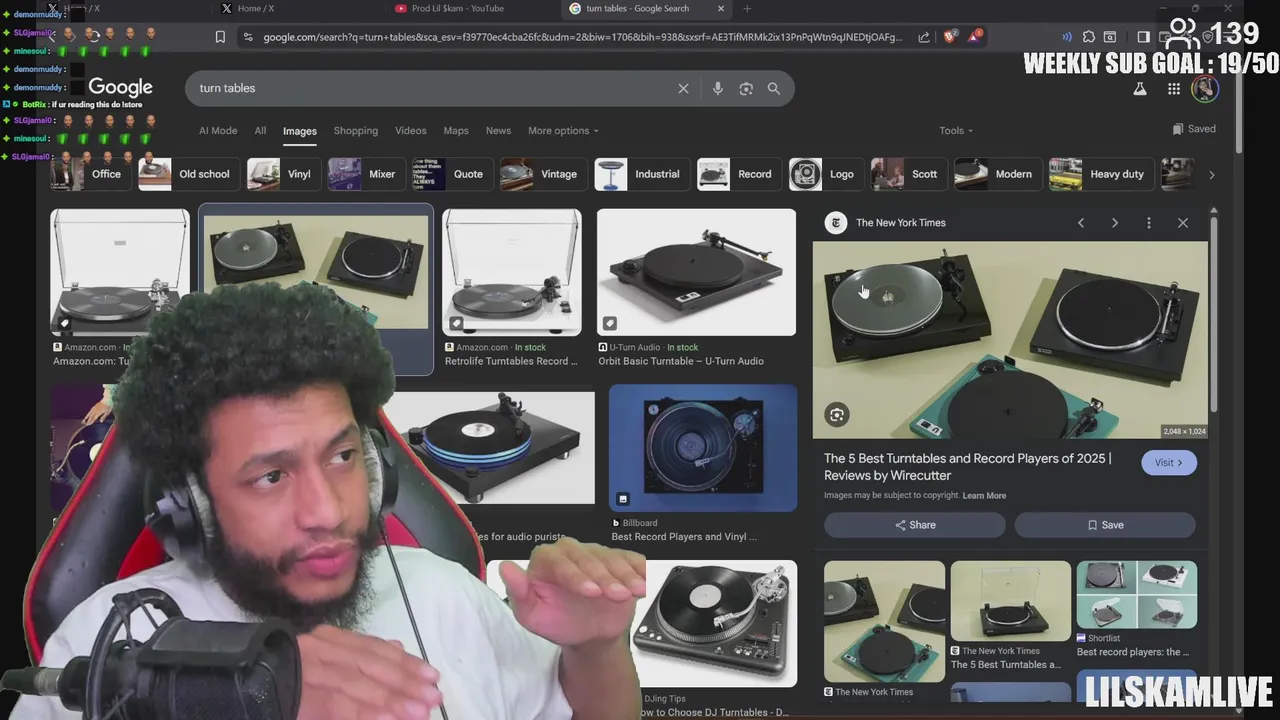Open the Orbit Basic Turntable U-Turn thumbnail

[696, 272]
